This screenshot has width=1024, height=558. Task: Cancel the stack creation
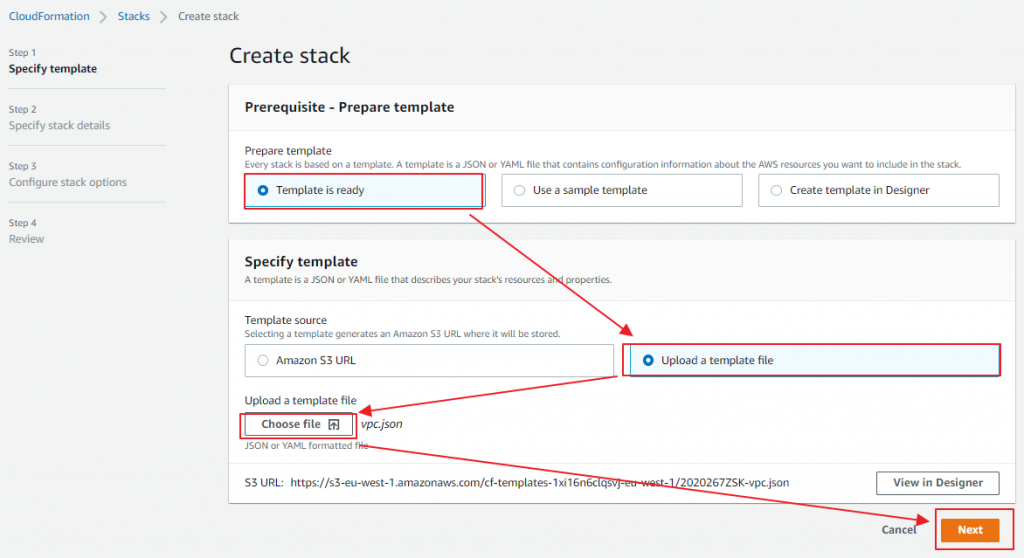[x=899, y=530]
